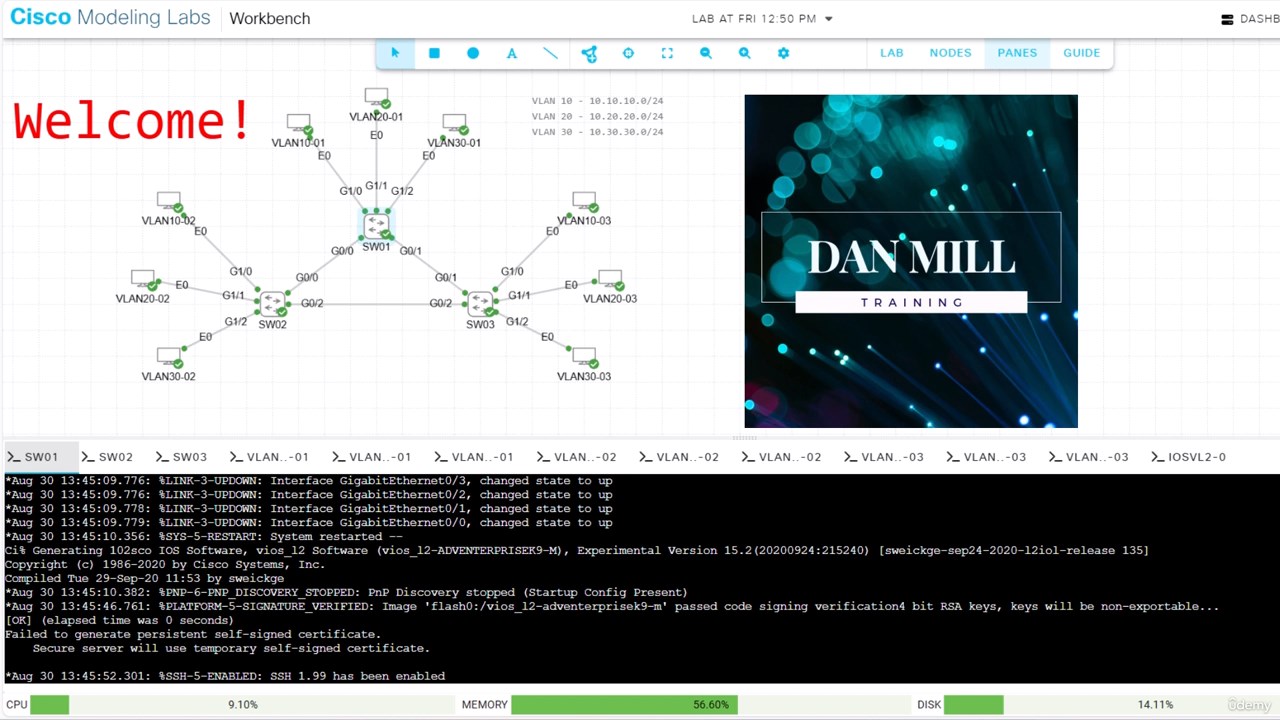Switch to the IOSVL2-0 console tab
This screenshot has height=720, width=1280.
pyautogui.click(x=1188, y=457)
